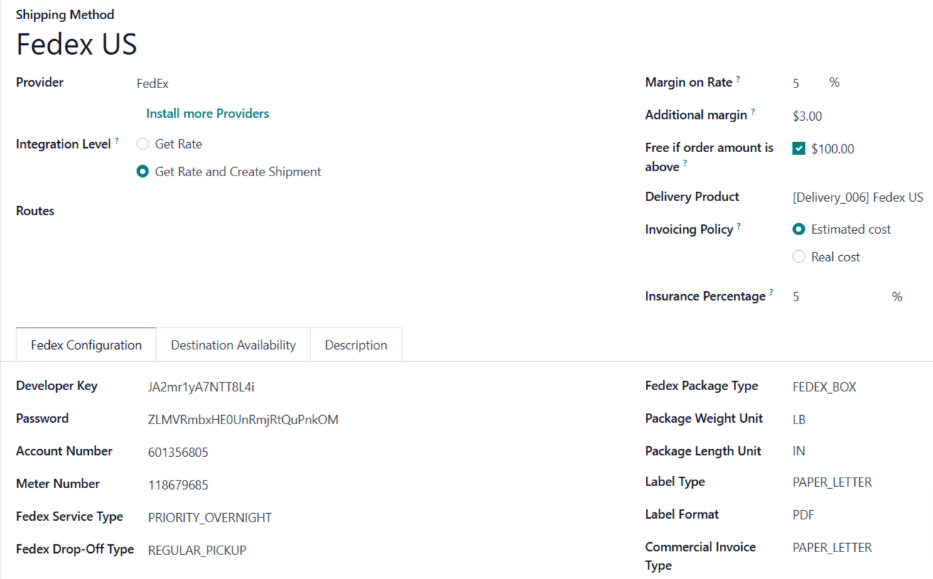This screenshot has width=933, height=579.
Task: Select the Fedex Configuration tab
Action: (85, 344)
